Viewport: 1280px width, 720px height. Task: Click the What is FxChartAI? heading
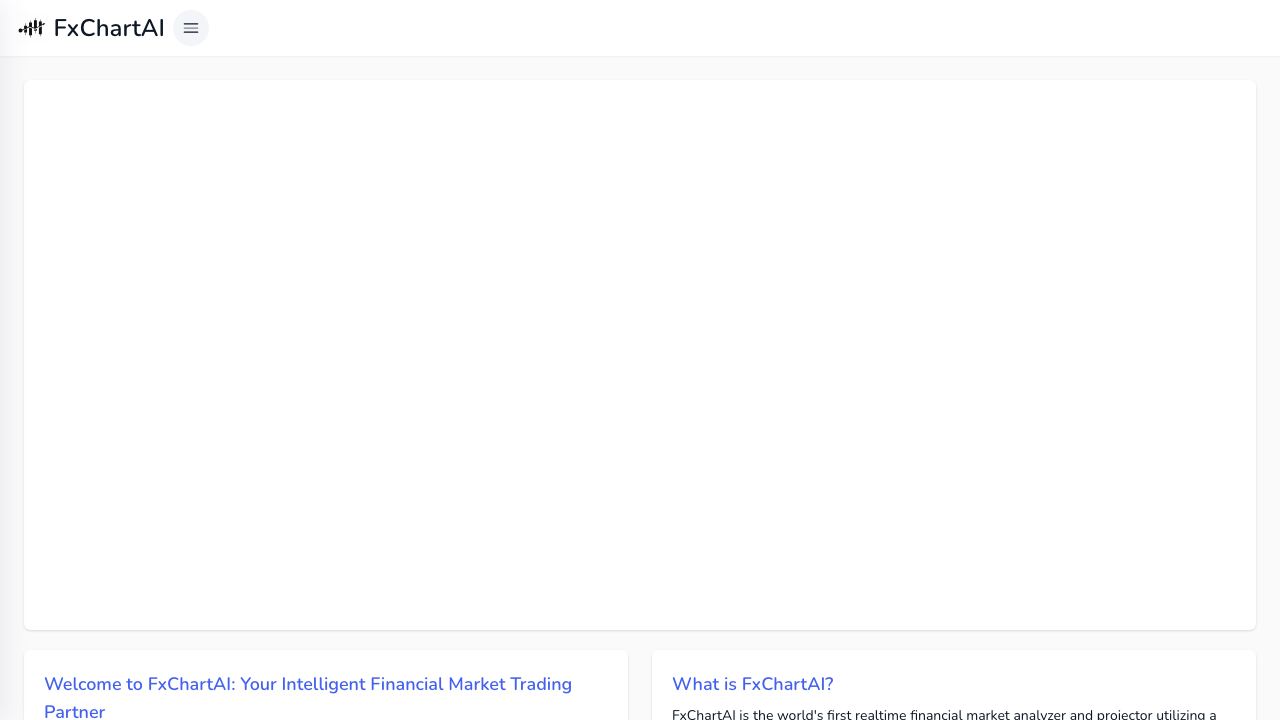tap(753, 684)
